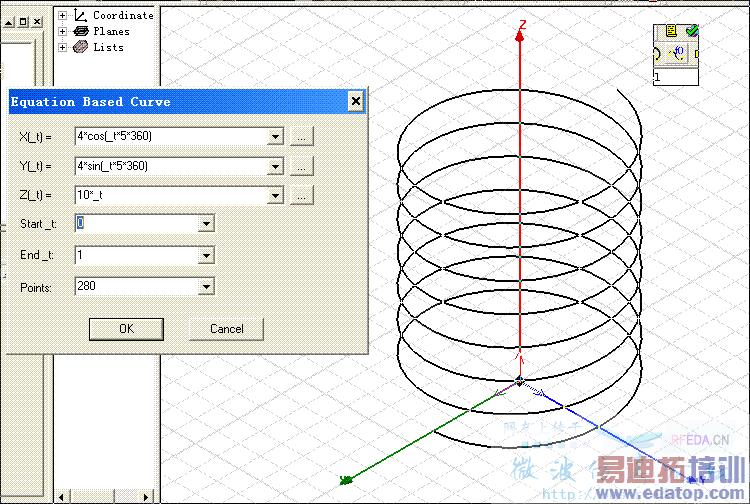The image size is (750, 504).
Task: Click the Y(_t) field 4*sin(_t*5*360)
Action: pyautogui.click(x=171, y=166)
